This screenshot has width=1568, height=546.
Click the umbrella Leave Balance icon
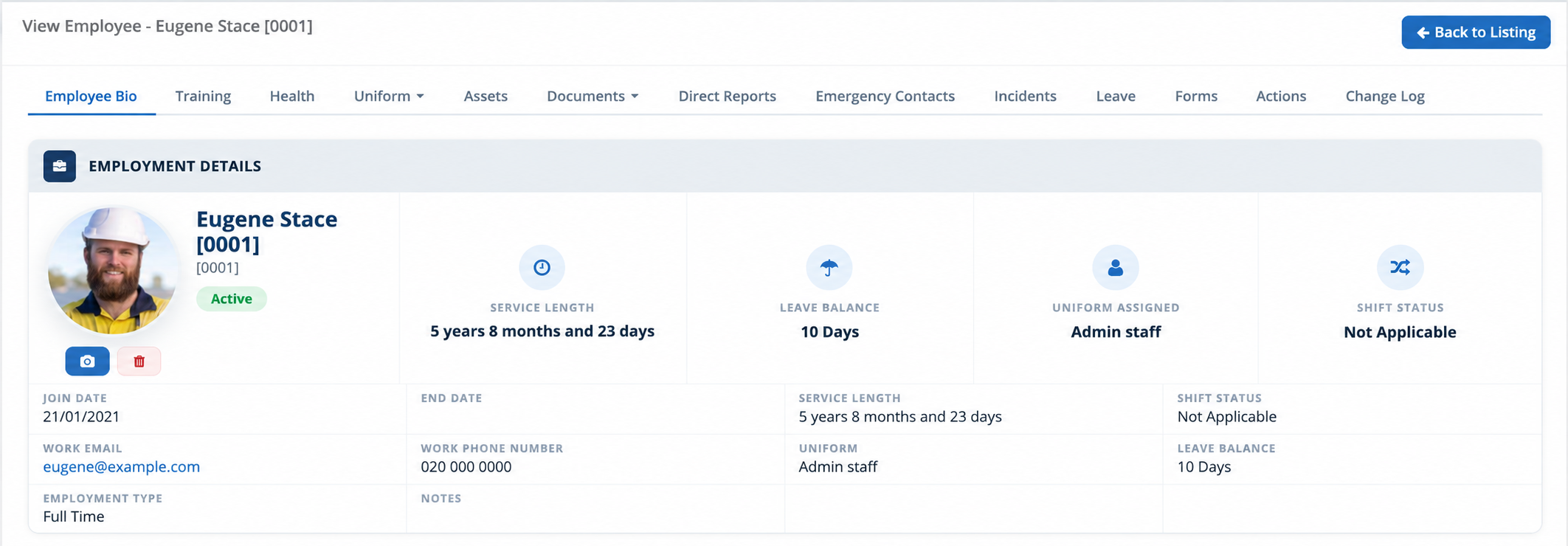click(829, 267)
